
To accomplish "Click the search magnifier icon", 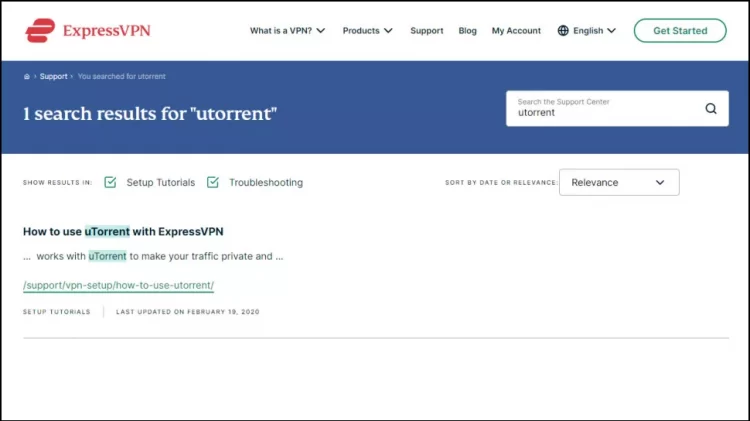I will (711, 109).
